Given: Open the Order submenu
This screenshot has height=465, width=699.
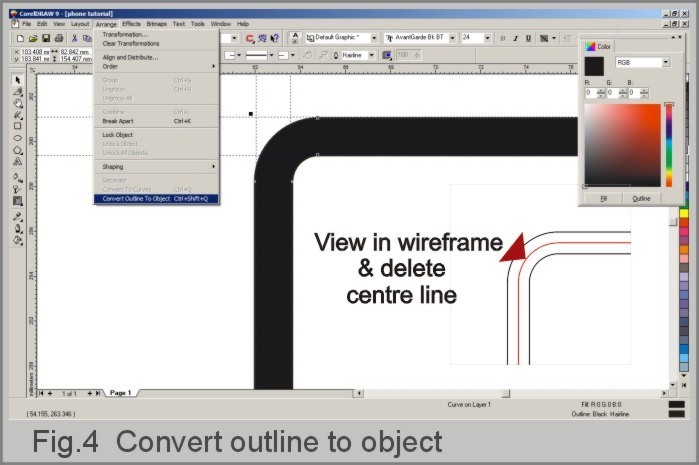Looking at the screenshot, I should click(156, 66).
